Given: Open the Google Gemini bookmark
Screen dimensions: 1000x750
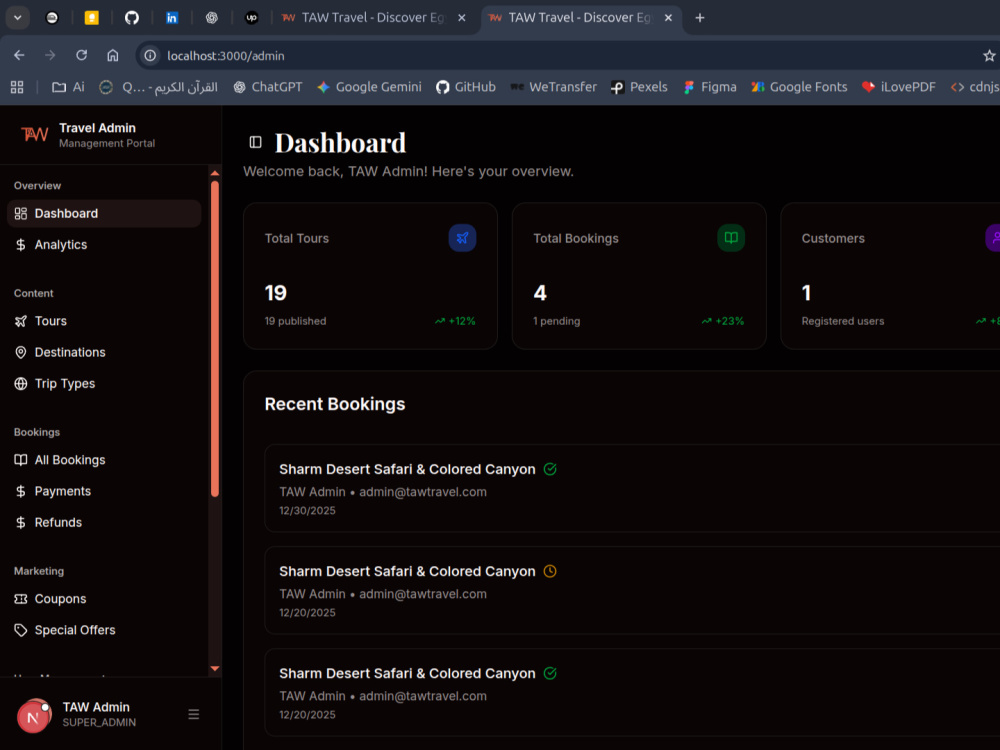Looking at the screenshot, I should (369, 87).
